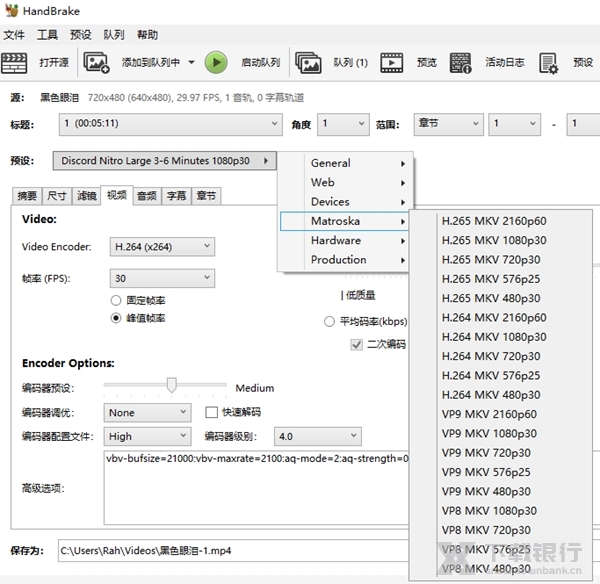Image resolution: width=600 pixels, height=584 pixels.
Task: Click the Queue (1) stacked pictures icon
Action: 308,62
